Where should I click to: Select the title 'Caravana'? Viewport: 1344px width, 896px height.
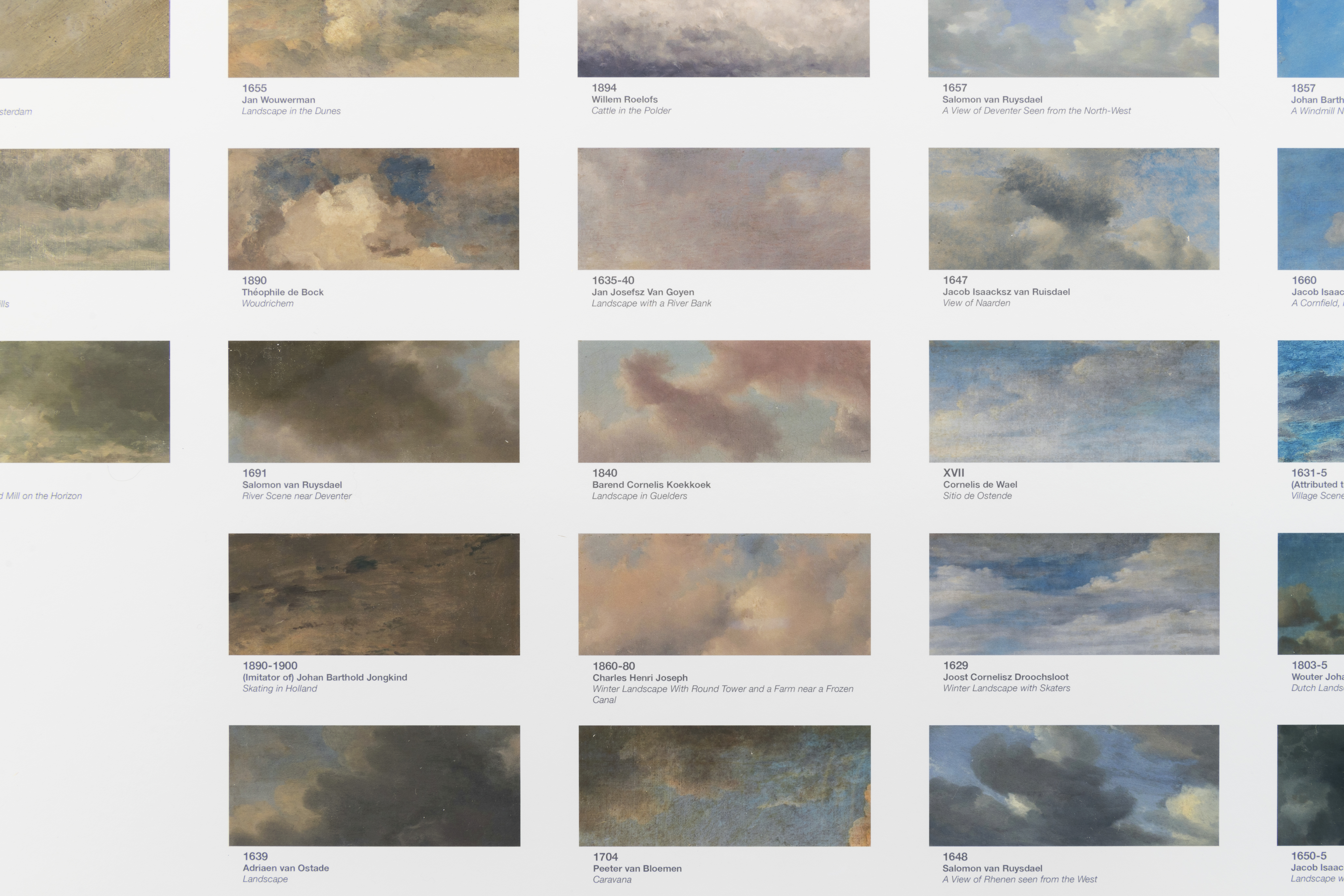[612, 880]
